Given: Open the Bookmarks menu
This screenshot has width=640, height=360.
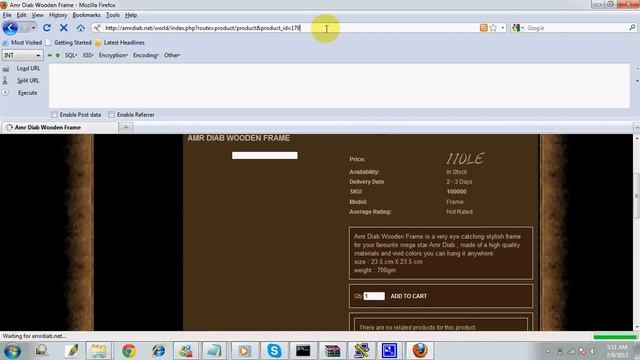Looking at the screenshot, I should coord(86,15).
